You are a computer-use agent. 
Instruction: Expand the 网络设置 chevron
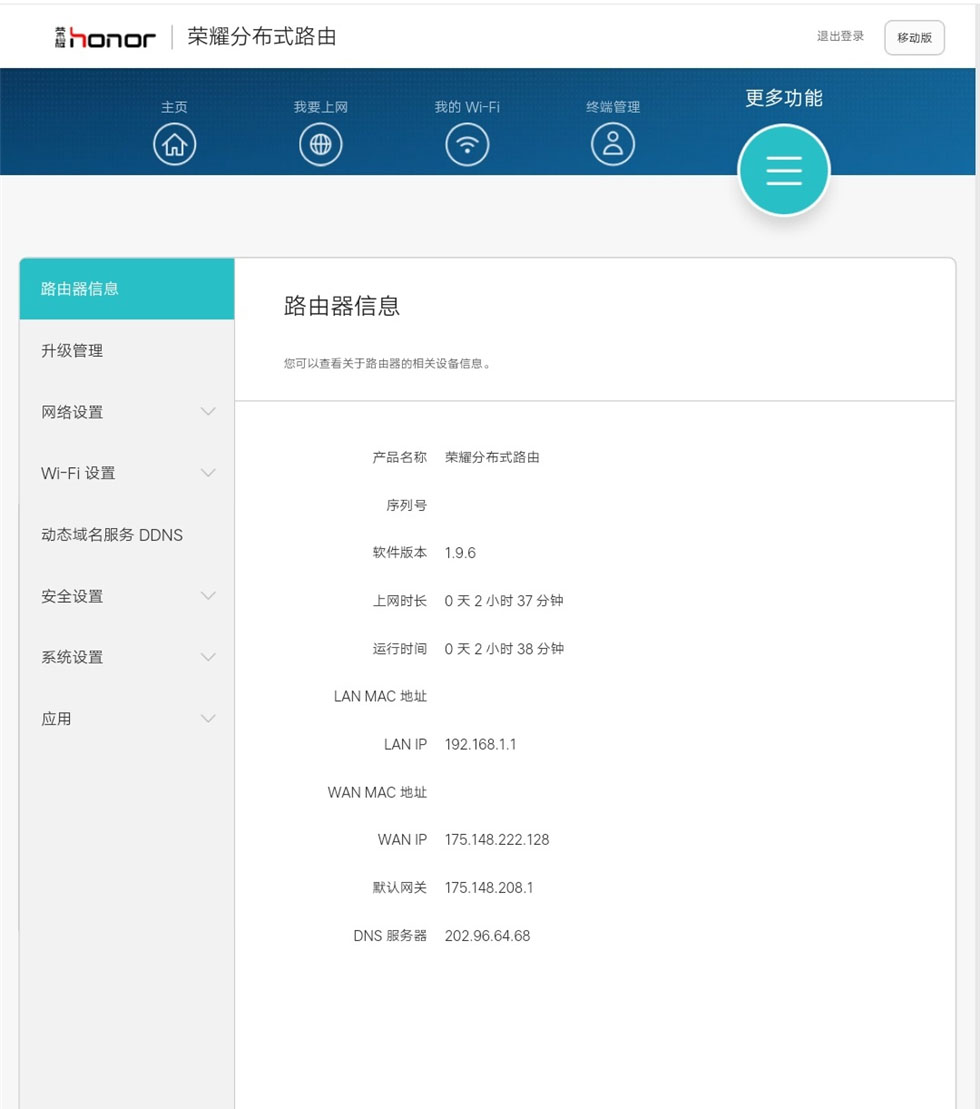coord(208,412)
